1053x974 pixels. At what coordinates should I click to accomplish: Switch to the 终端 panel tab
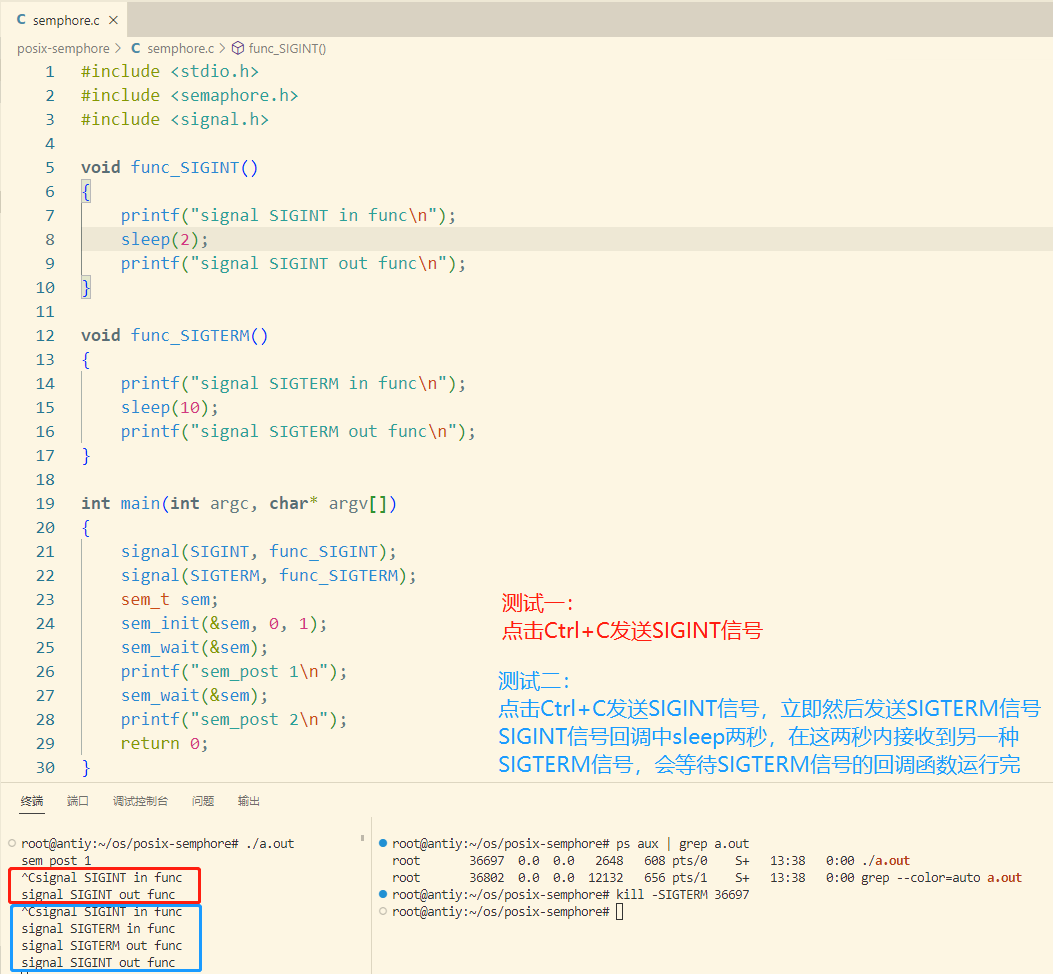point(32,801)
